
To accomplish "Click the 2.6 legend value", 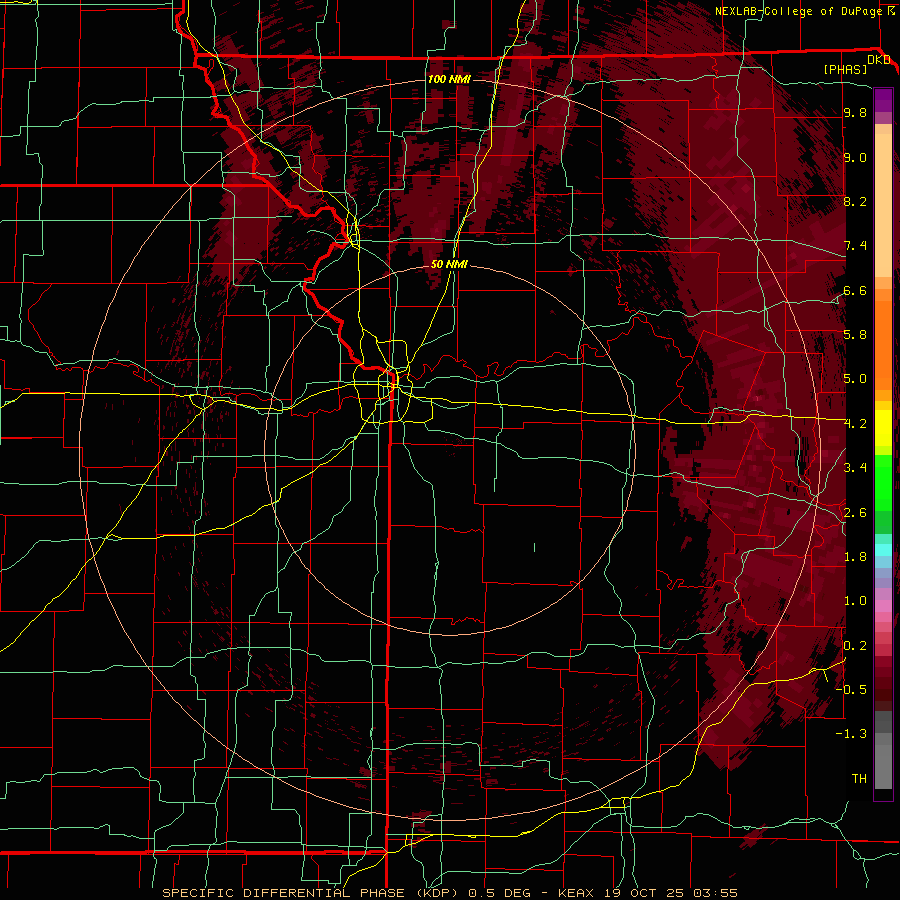I will pyautogui.click(x=855, y=513).
